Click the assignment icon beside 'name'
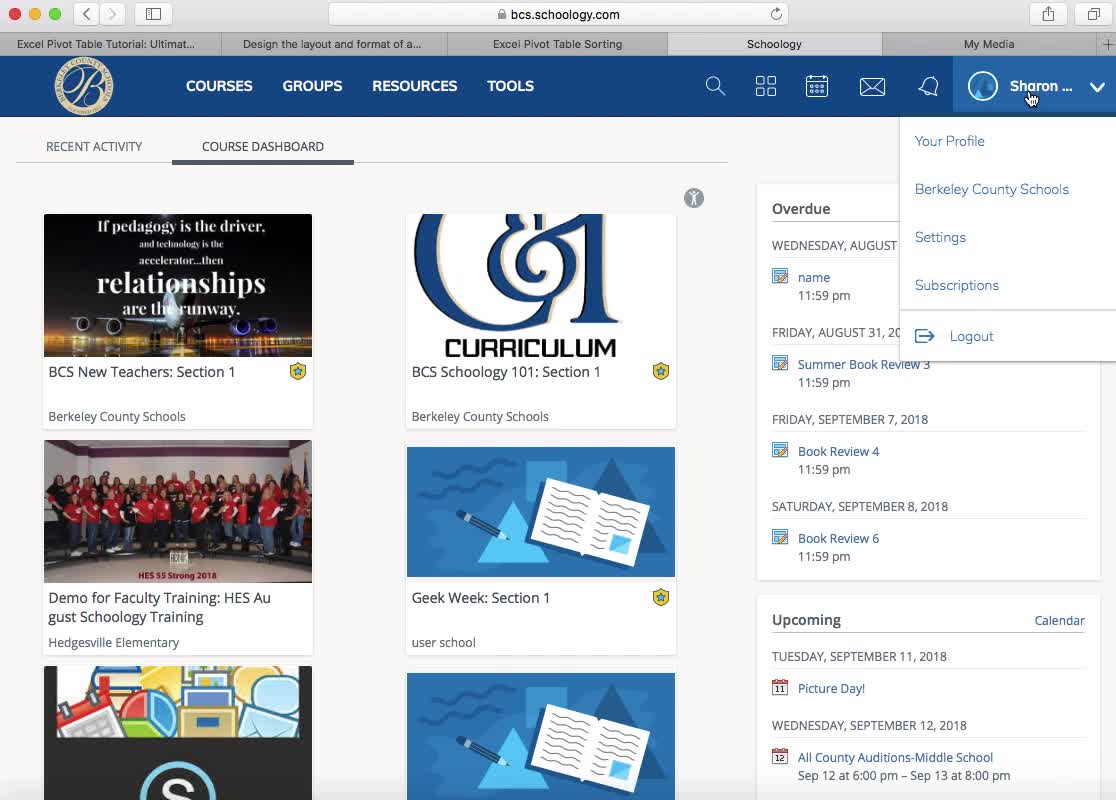1116x800 pixels. pyautogui.click(x=780, y=276)
